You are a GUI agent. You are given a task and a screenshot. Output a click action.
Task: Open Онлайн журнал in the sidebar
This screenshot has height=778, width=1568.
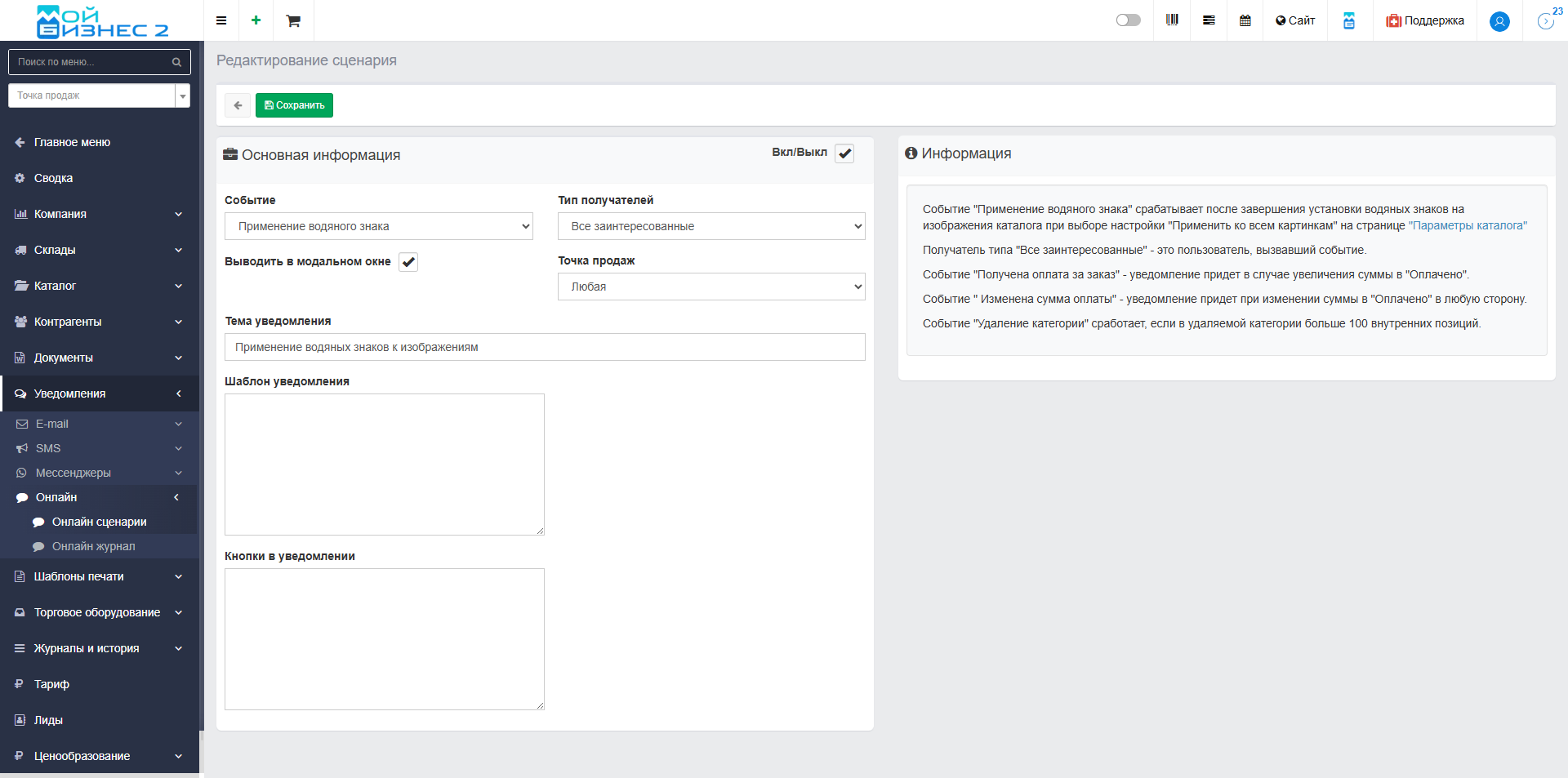tap(93, 546)
